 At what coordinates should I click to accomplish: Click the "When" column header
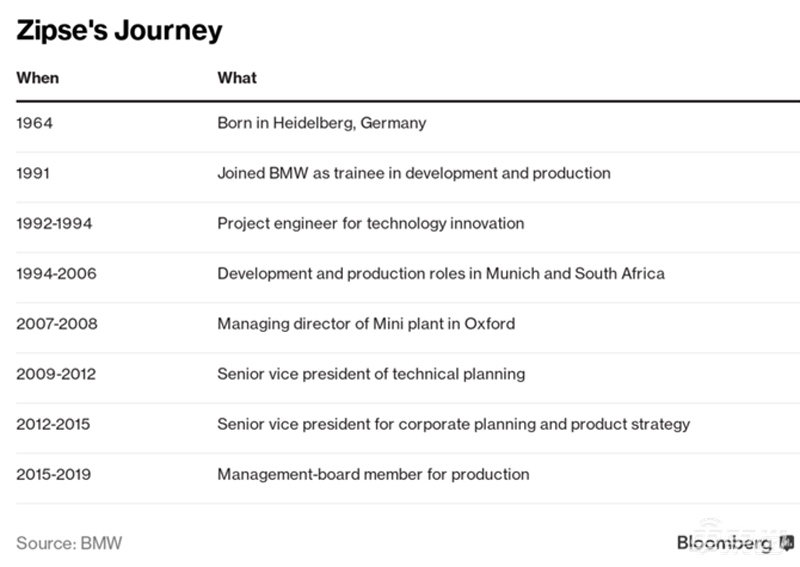tap(37, 77)
